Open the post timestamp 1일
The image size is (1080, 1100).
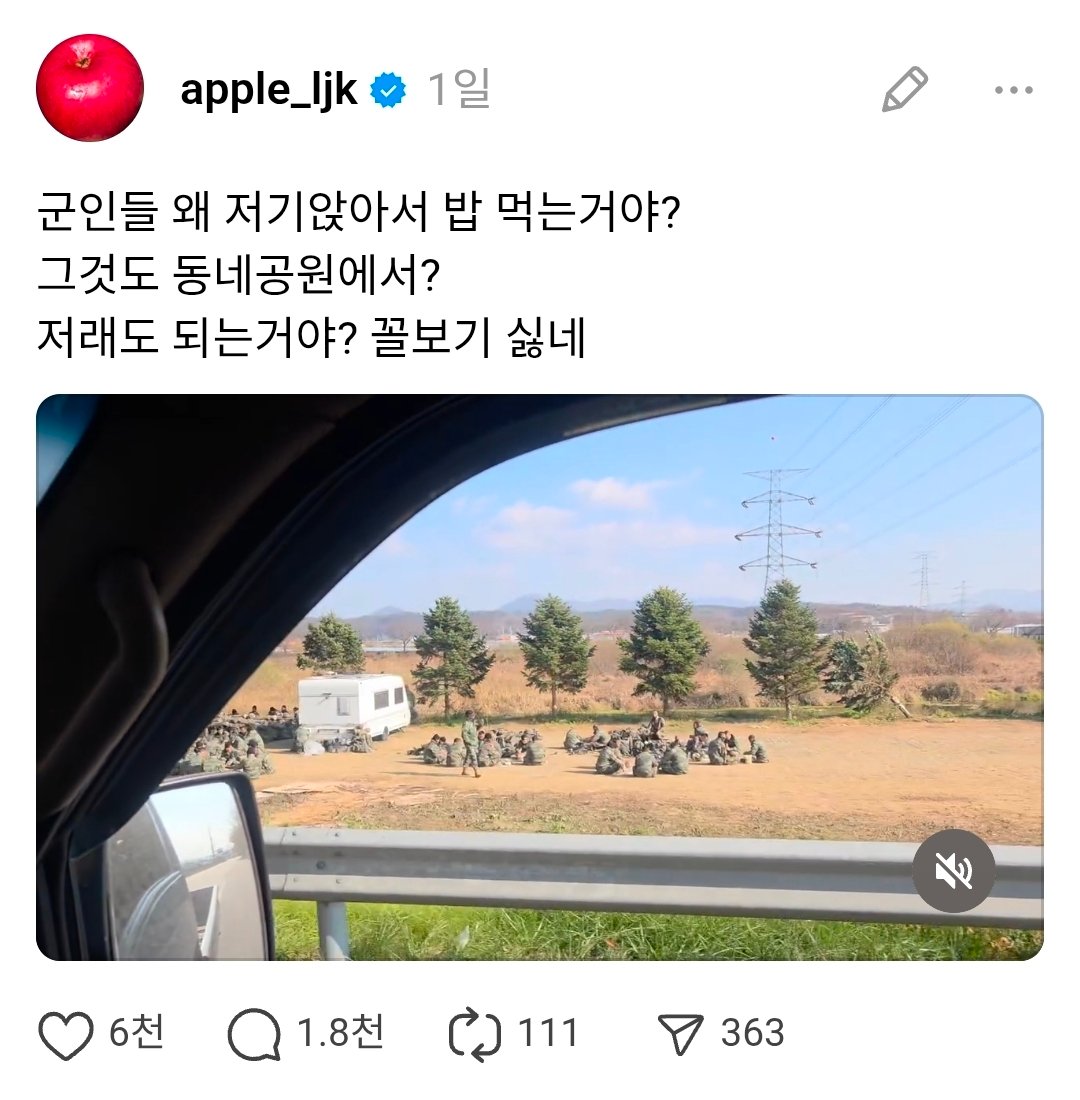pos(459,89)
